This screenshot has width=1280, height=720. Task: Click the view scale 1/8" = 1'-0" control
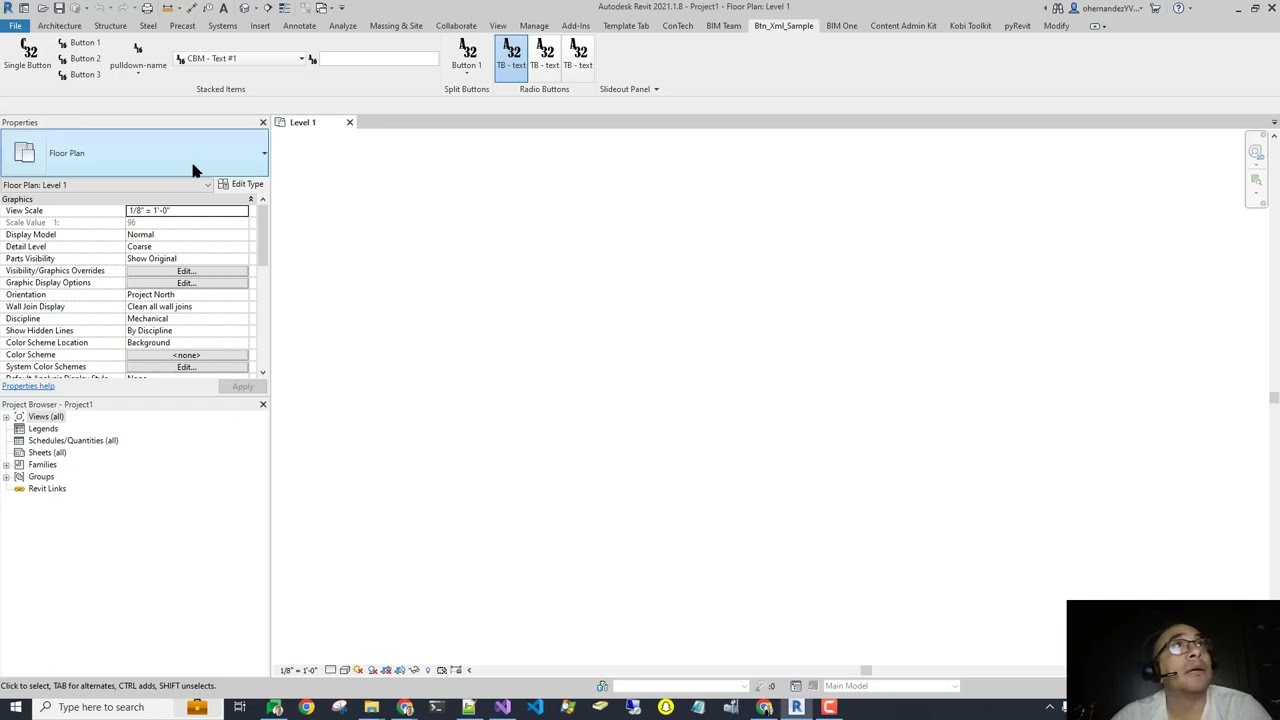(299, 671)
